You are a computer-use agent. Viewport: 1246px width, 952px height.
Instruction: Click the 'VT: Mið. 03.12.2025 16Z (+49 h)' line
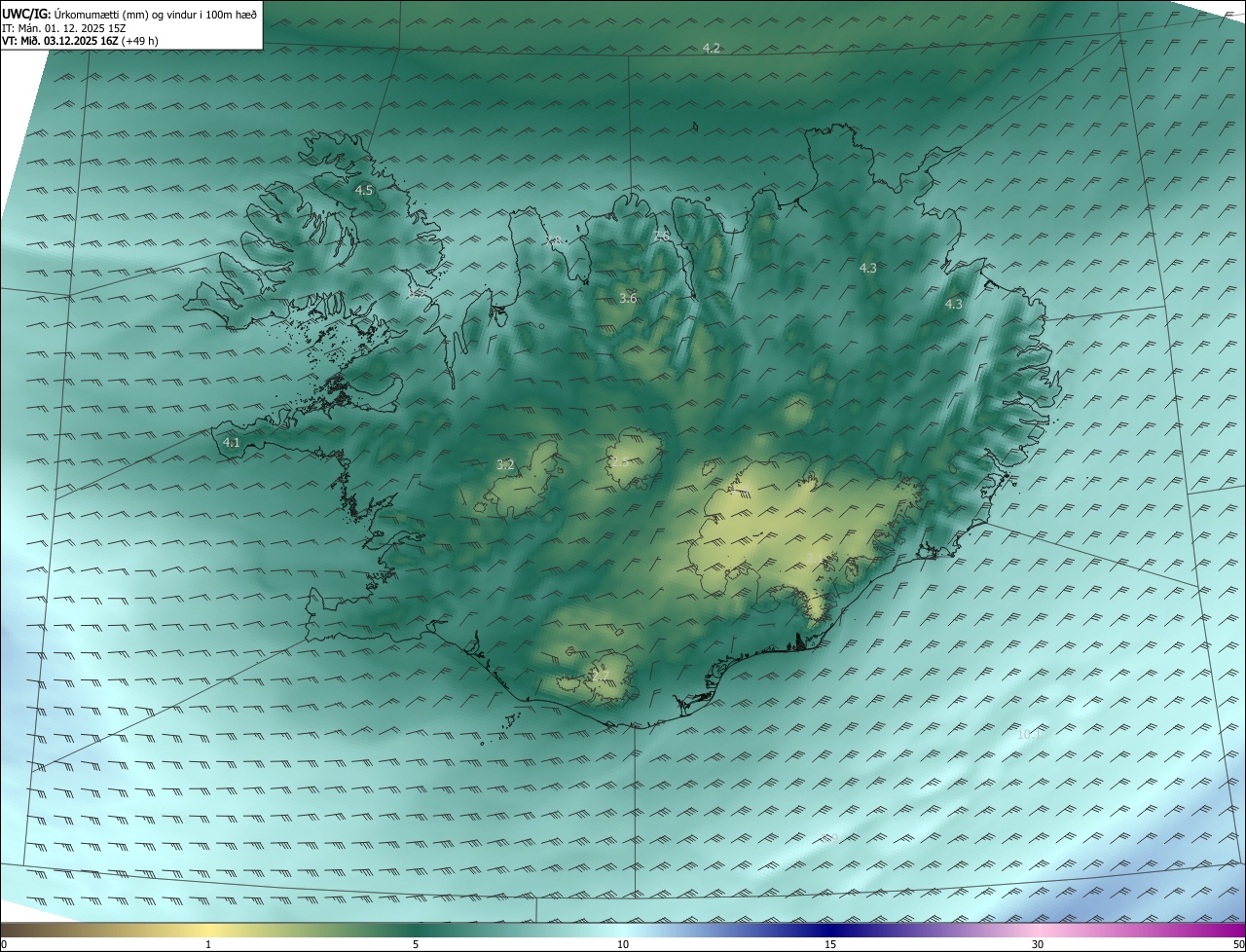click(80, 41)
